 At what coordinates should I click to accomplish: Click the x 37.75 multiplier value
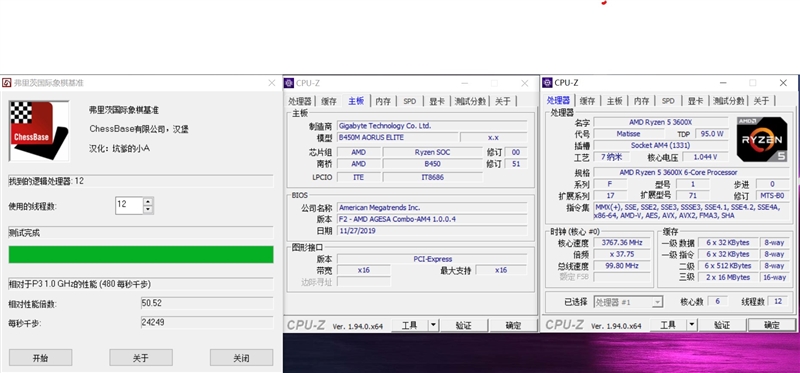621,254
